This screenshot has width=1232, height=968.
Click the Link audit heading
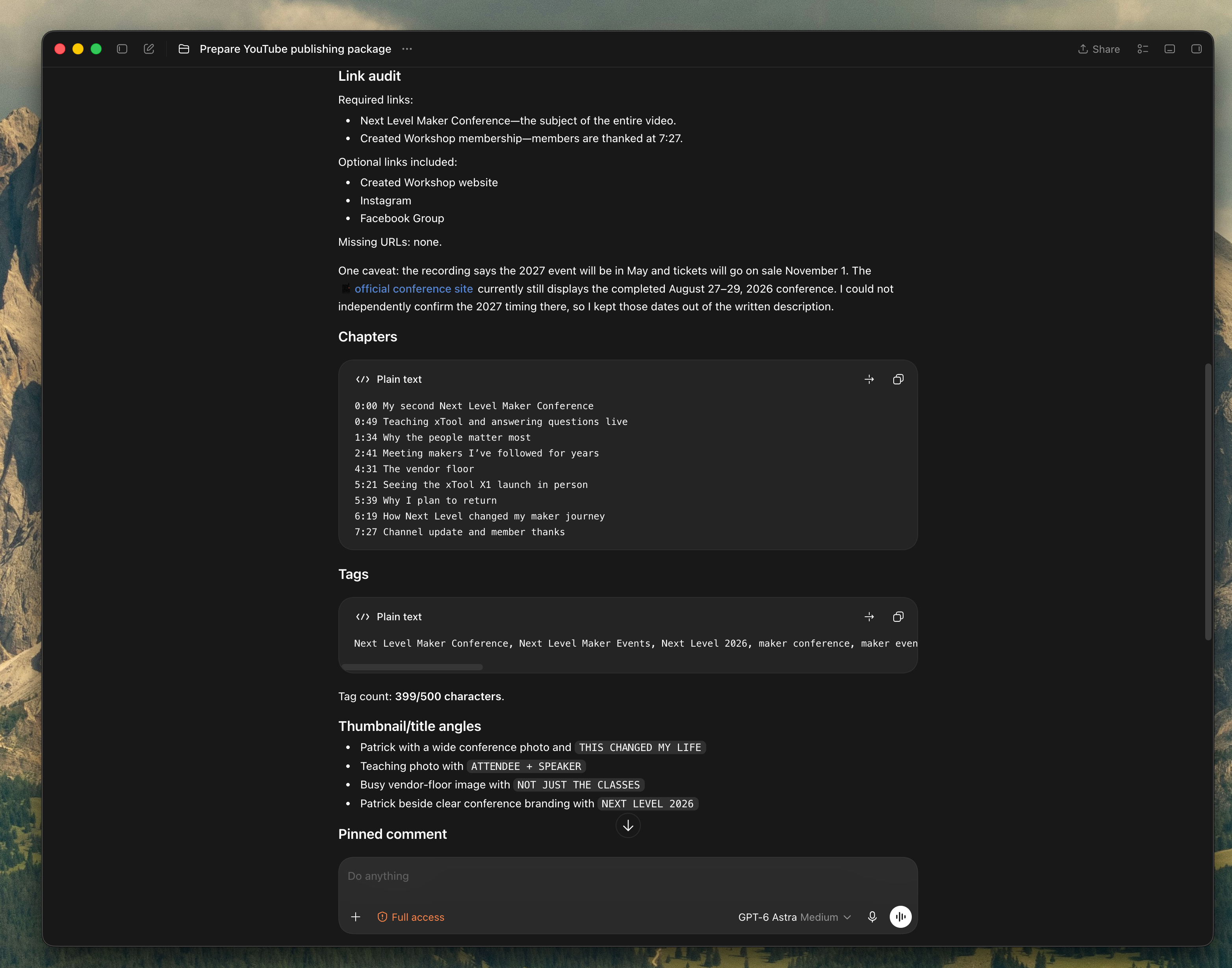(369, 76)
